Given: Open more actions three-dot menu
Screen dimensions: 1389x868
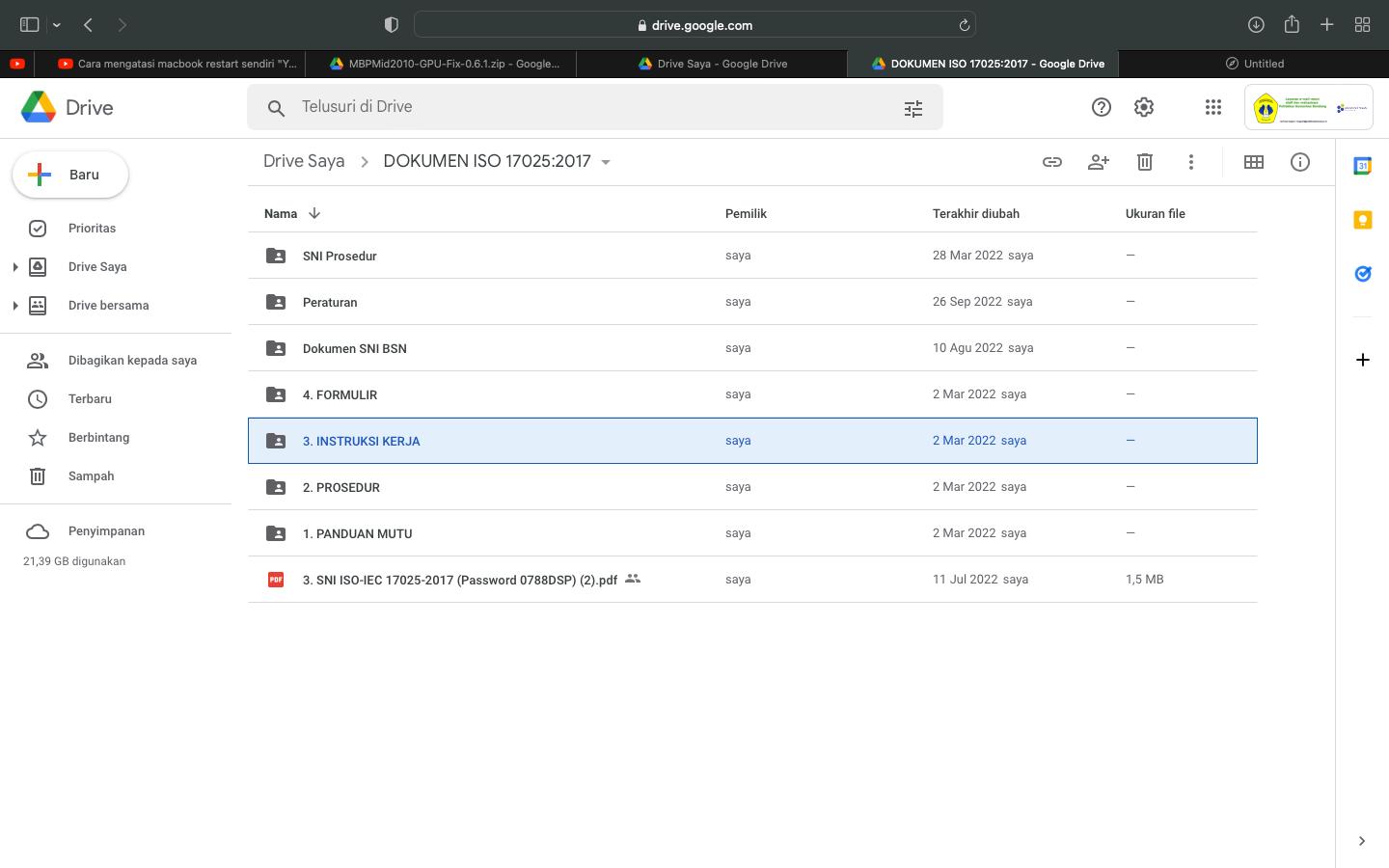Looking at the screenshot, I should (1191, 162).
